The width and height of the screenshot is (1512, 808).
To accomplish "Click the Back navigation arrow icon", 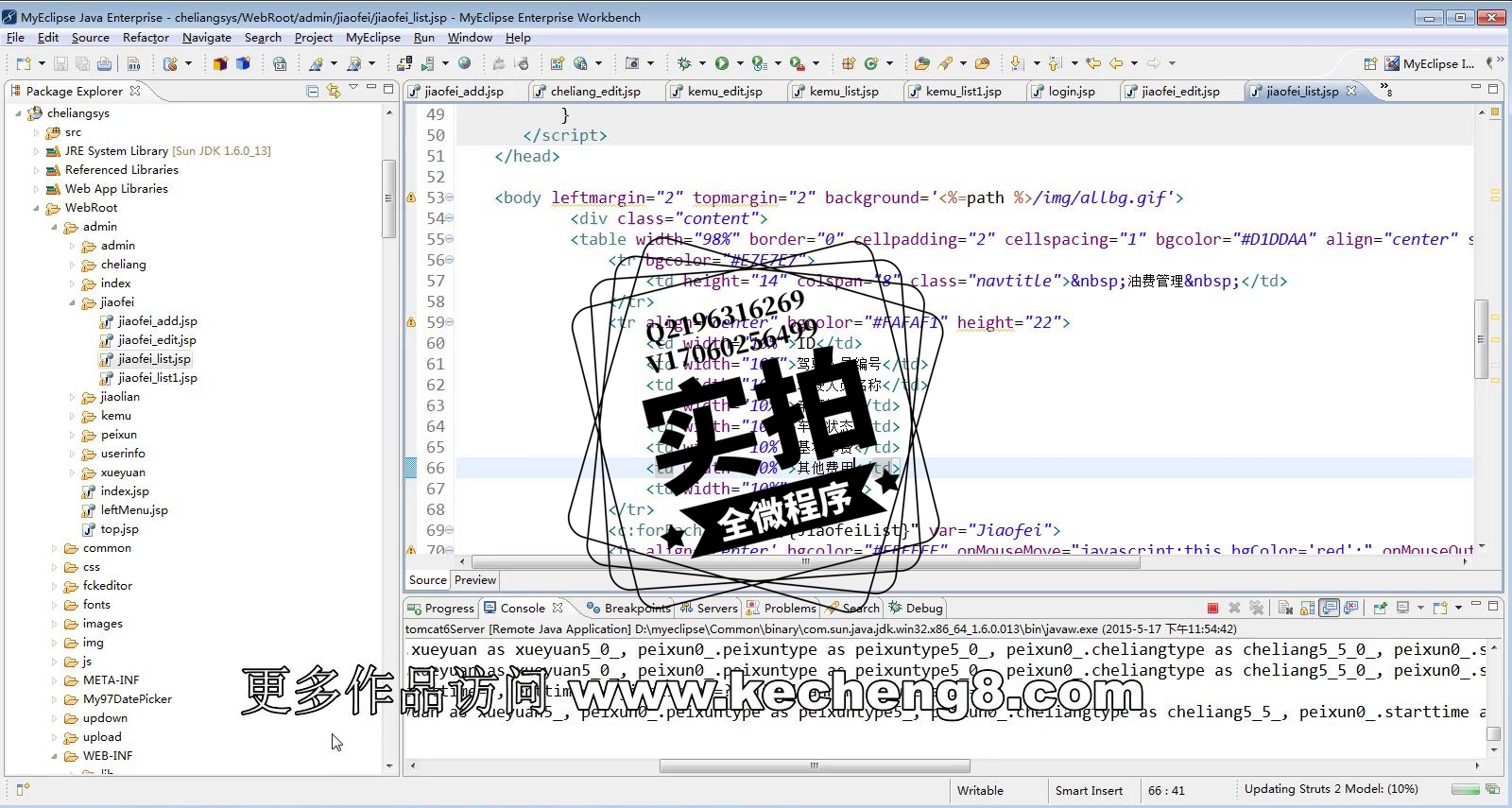I will [1116, 63].
